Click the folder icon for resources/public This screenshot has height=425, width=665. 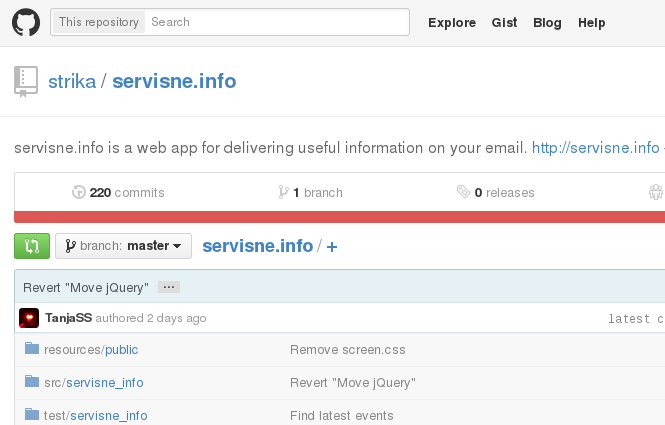[x=32, y=348]
